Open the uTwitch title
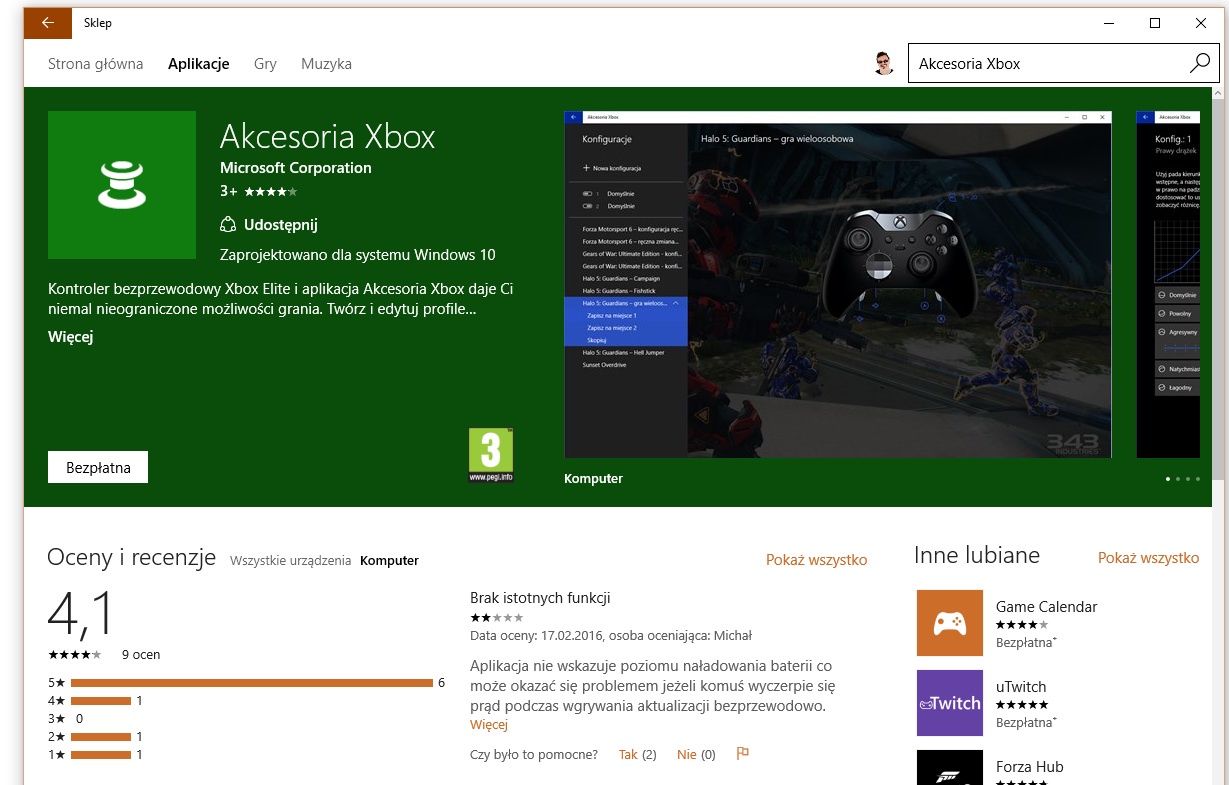This screenshot has width=1229, height=785. click(1021, 687)
